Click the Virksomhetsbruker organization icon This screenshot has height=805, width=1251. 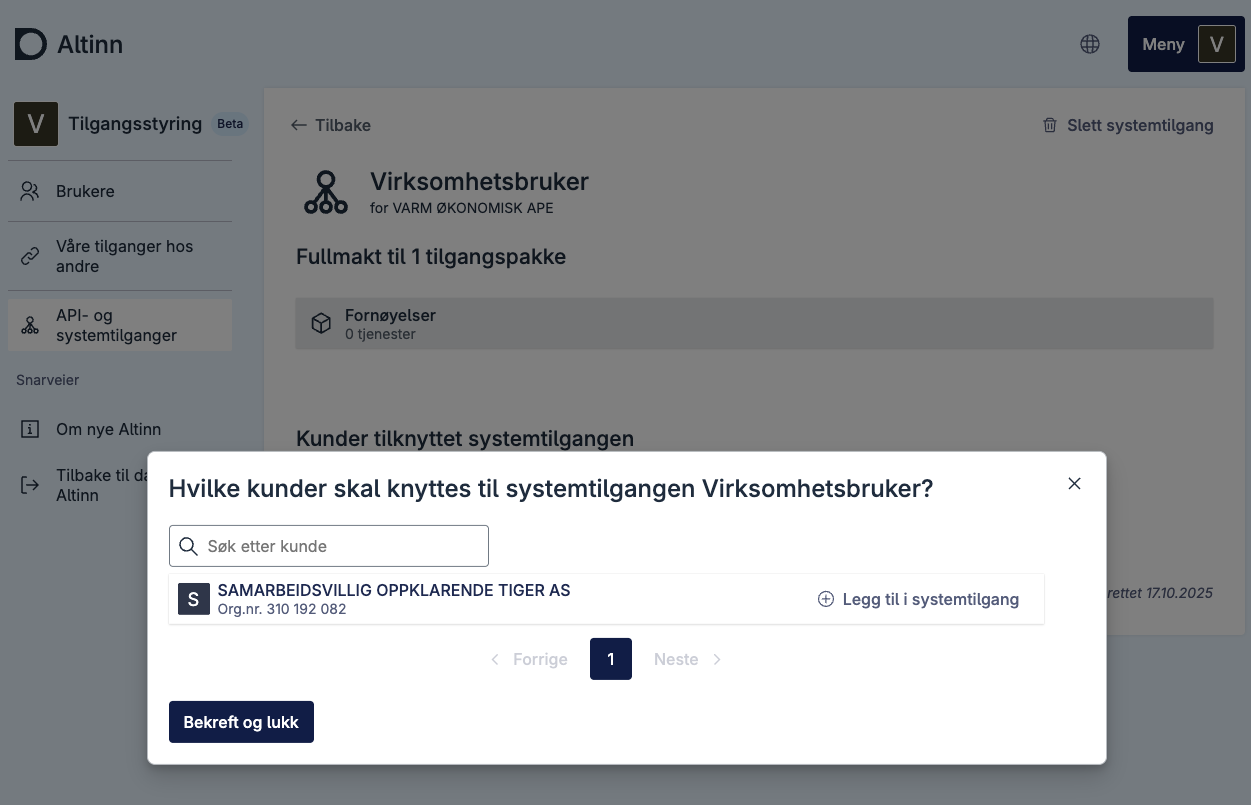click(x=326, y=192)
